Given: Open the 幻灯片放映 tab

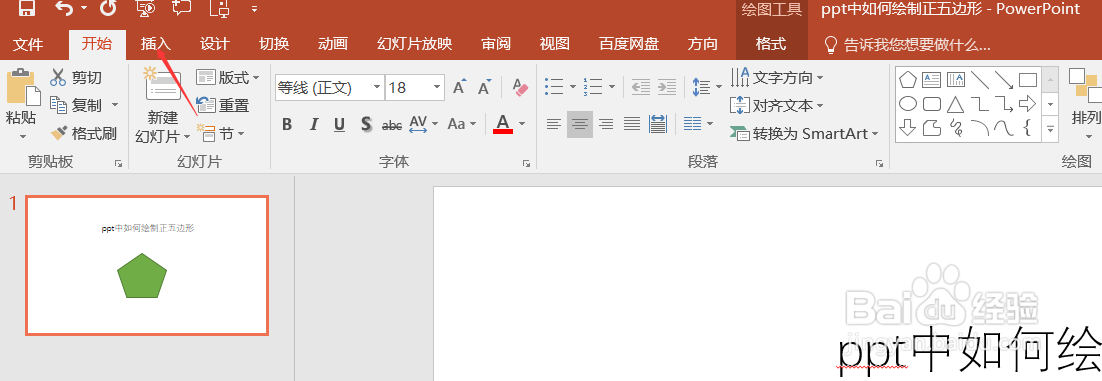Looking at the screenshot, I should coord(414,44).
